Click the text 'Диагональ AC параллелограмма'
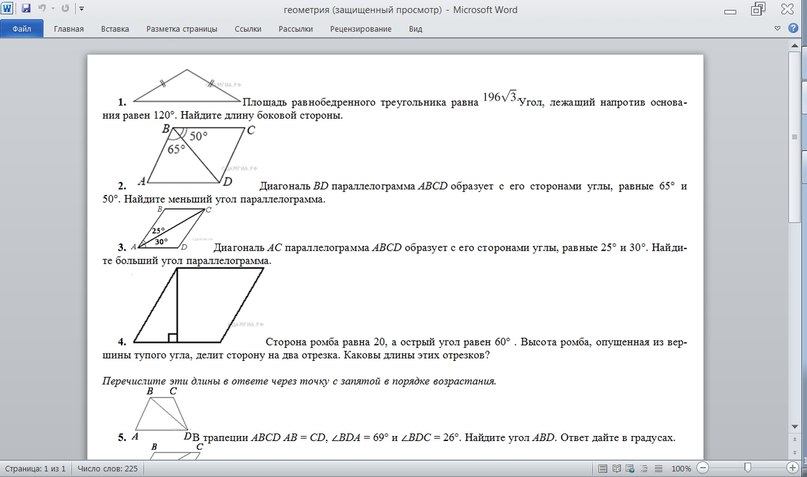The height and width of the screenshot is (477, 807). pyautogui.click(x=291, y=248)
